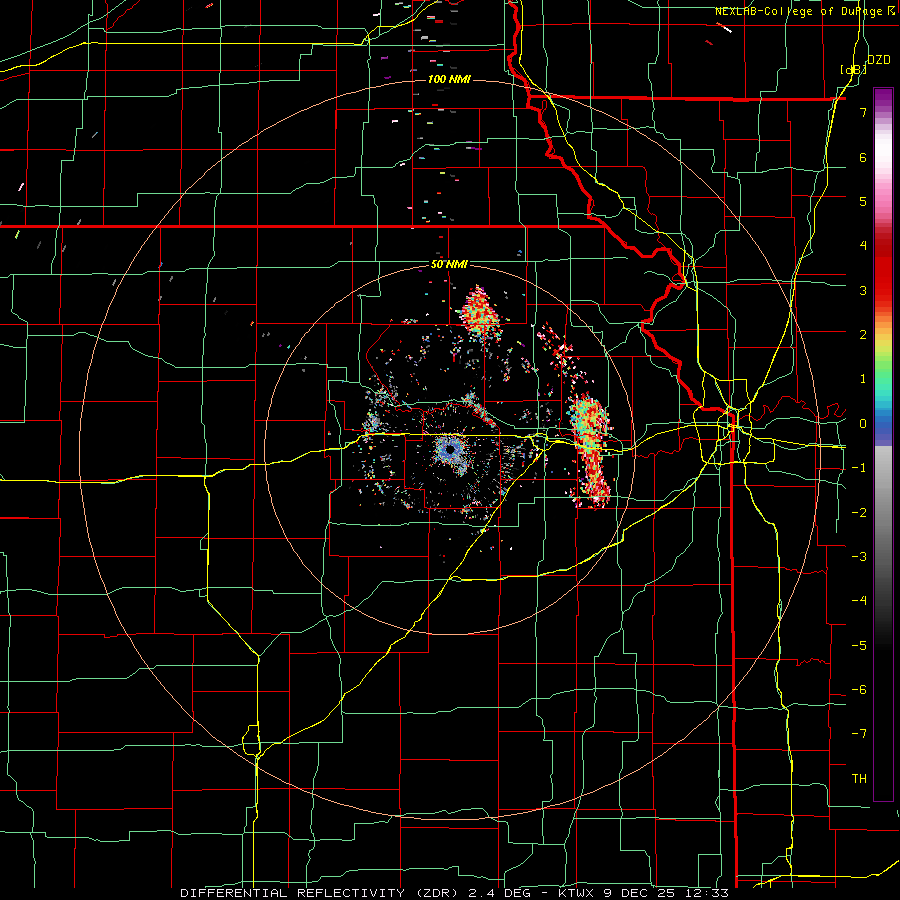
Task: Click the -4 value on the scale
Action: pyautogui.click(x=859, y=600)
